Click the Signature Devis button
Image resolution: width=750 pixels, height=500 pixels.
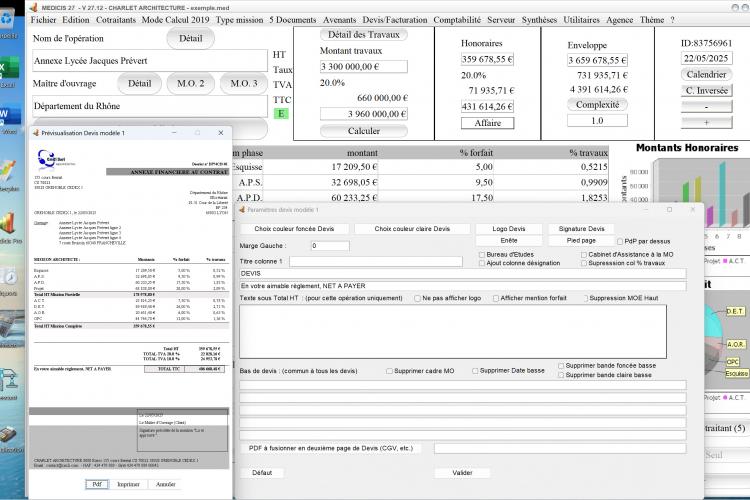[582, 229]
